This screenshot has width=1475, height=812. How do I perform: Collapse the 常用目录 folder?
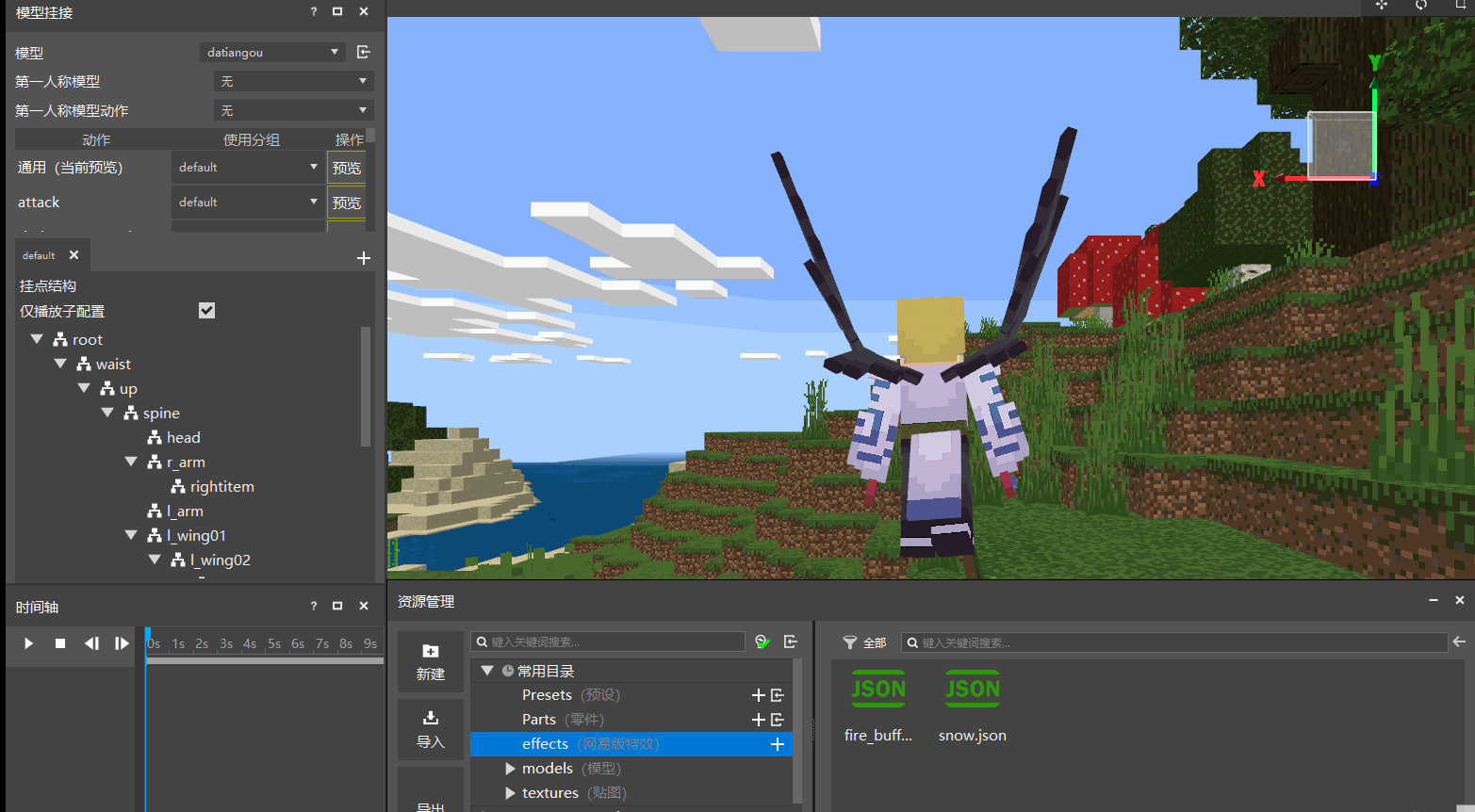[487, 671]
